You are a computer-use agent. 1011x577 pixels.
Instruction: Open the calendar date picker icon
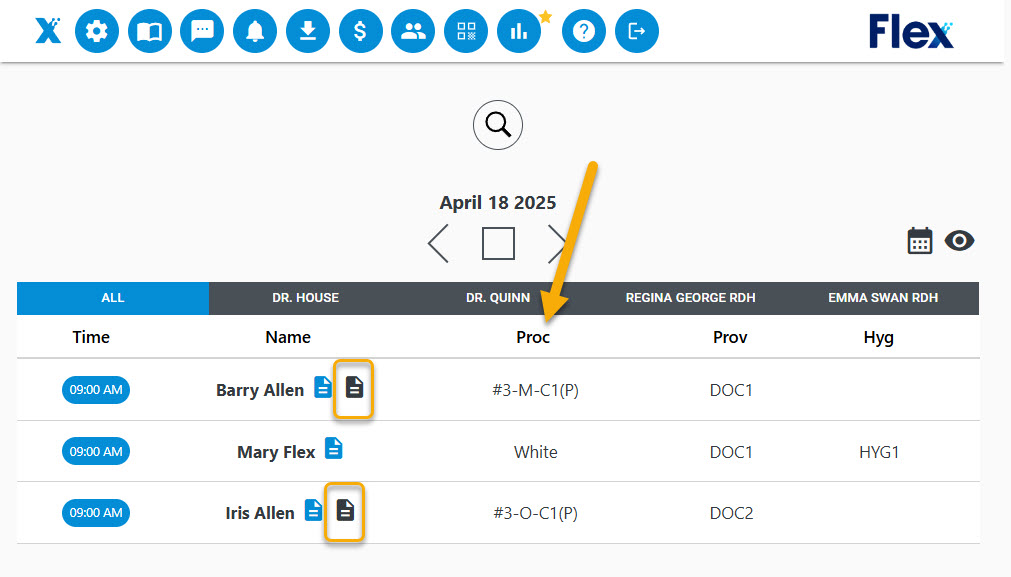coord(920,241)
